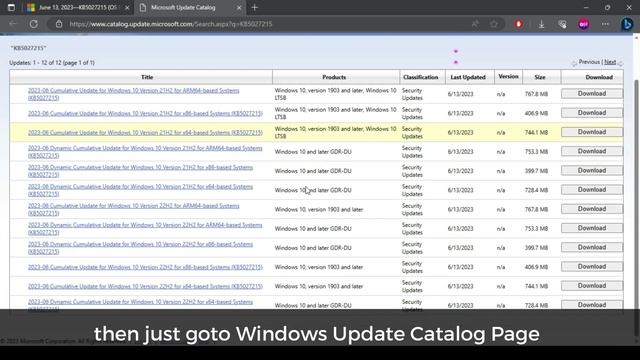The height and width of the screenshot is (360, 640).
Task: Open the red extension icon in the toolbar
Action: [x=518, y=24]
